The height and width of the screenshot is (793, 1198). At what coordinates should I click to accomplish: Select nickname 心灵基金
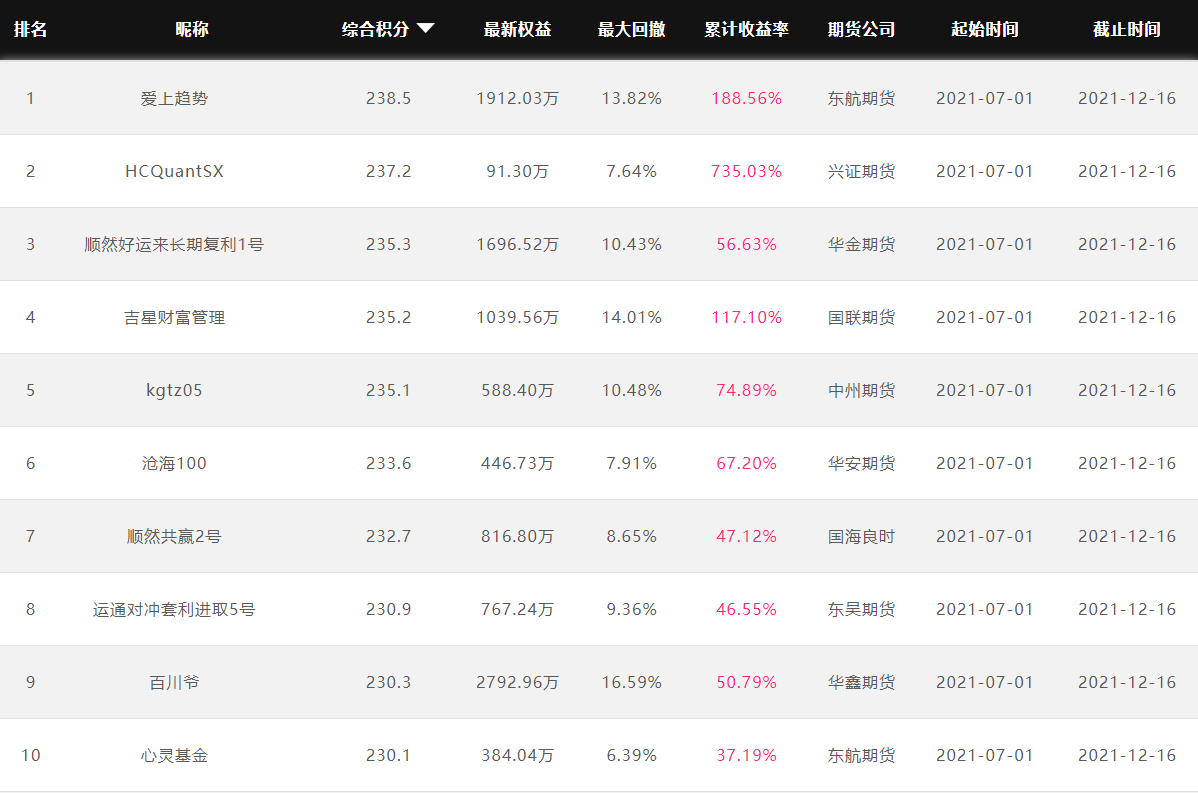174,755
